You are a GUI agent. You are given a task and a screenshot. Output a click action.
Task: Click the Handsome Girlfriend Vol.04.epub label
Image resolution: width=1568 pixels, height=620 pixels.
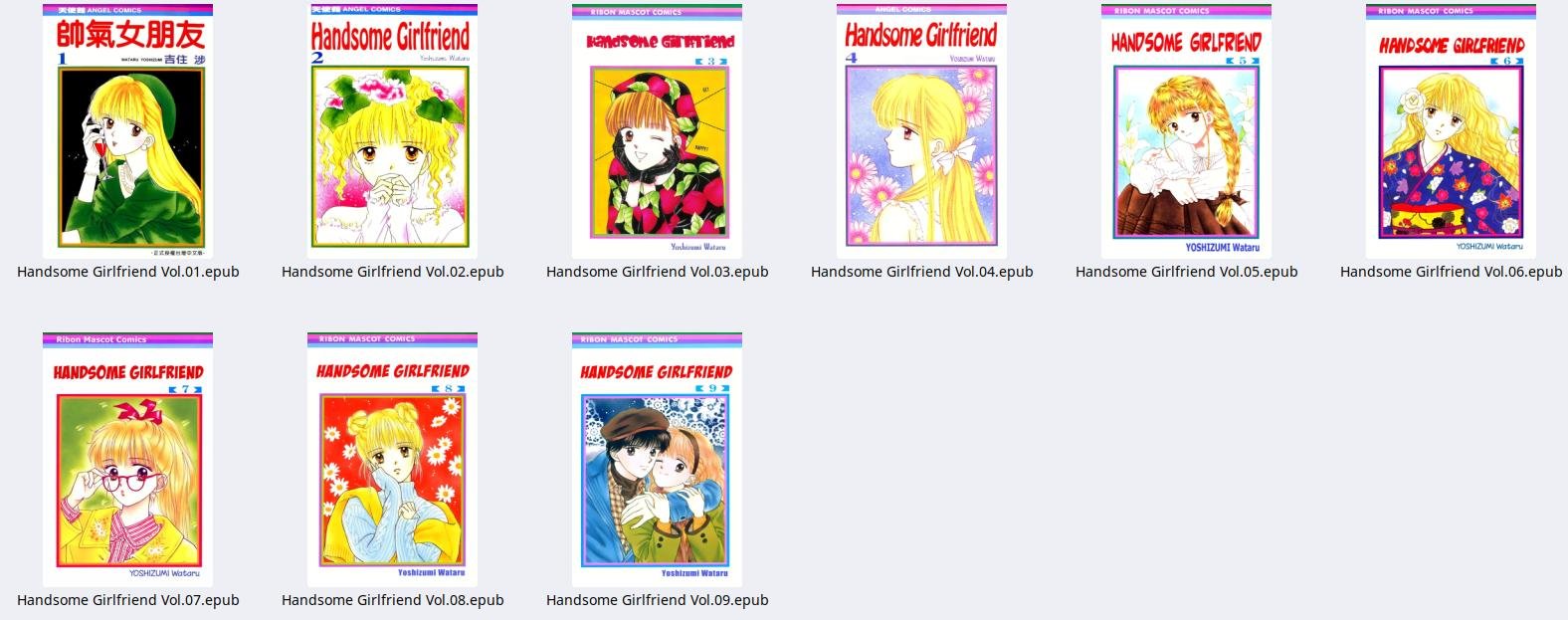[922, 272]
